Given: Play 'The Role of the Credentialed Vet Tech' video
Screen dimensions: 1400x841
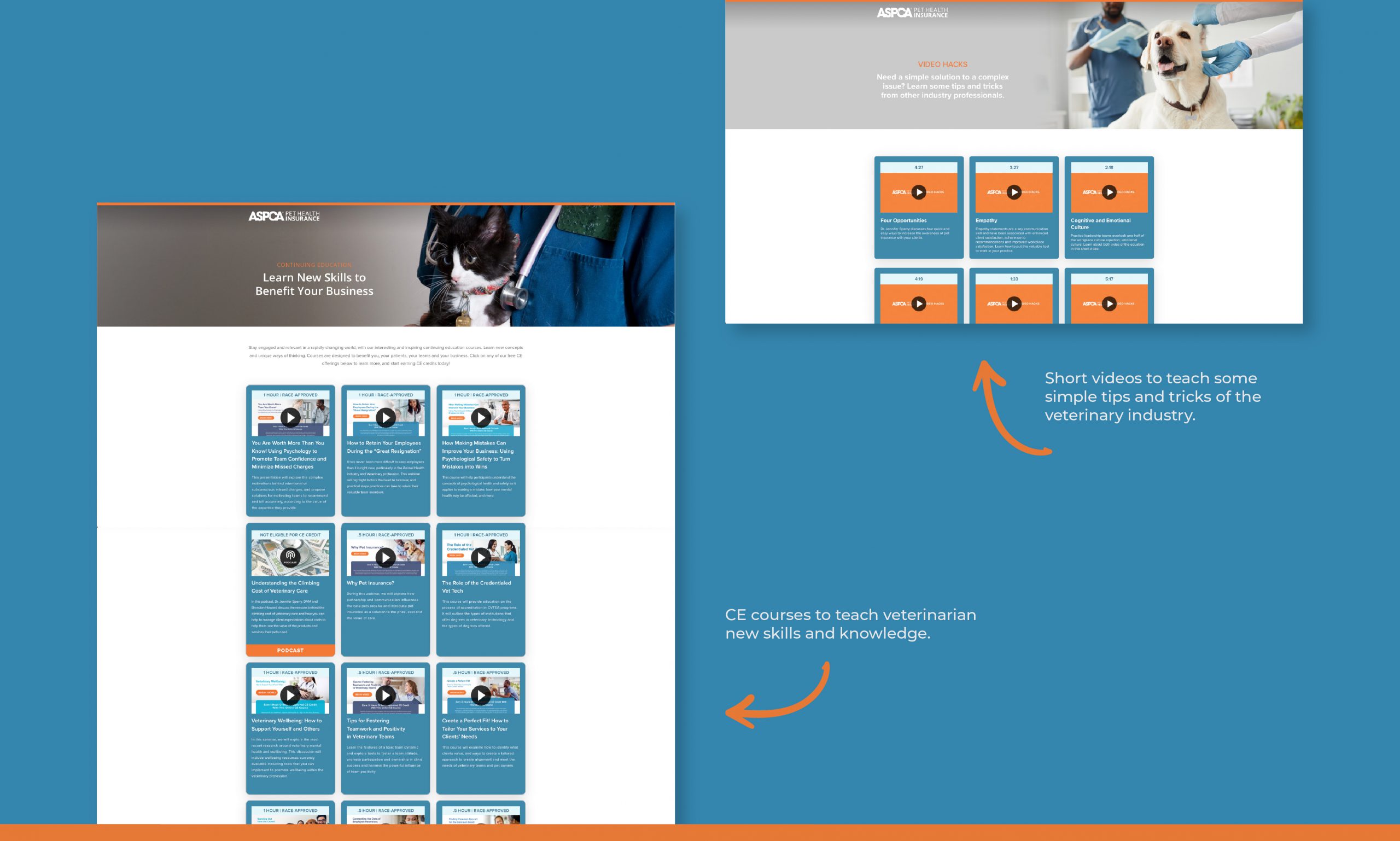Looking at the screenshot, I should coord(481,557).
